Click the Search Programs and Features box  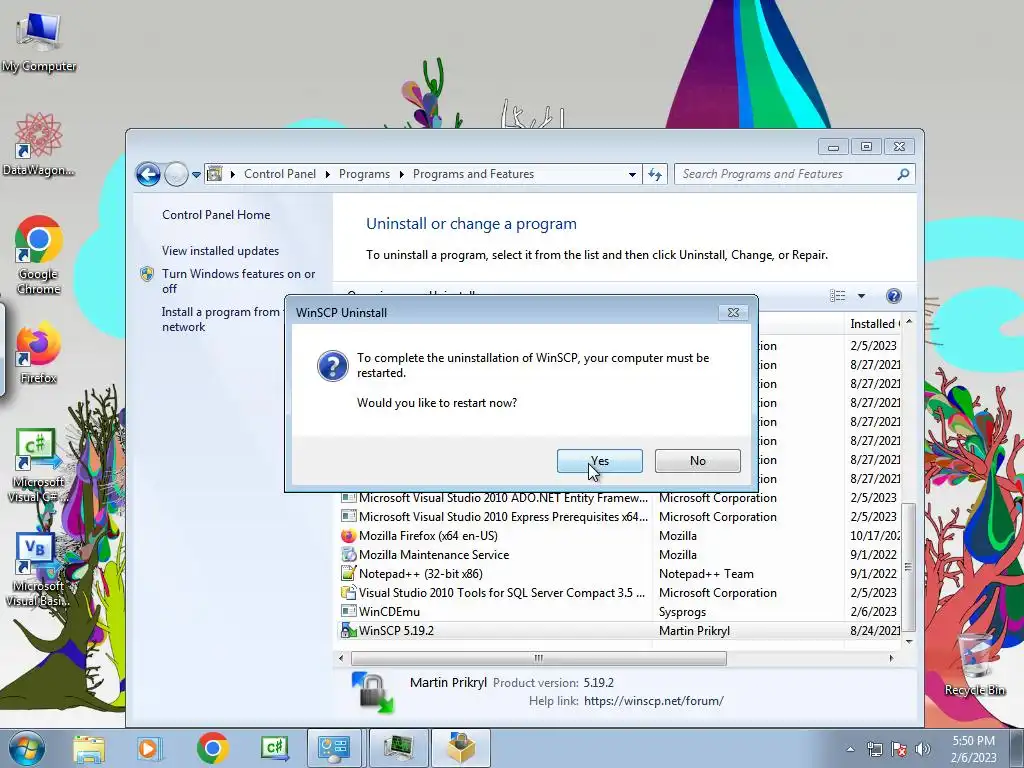coord(784,174)
